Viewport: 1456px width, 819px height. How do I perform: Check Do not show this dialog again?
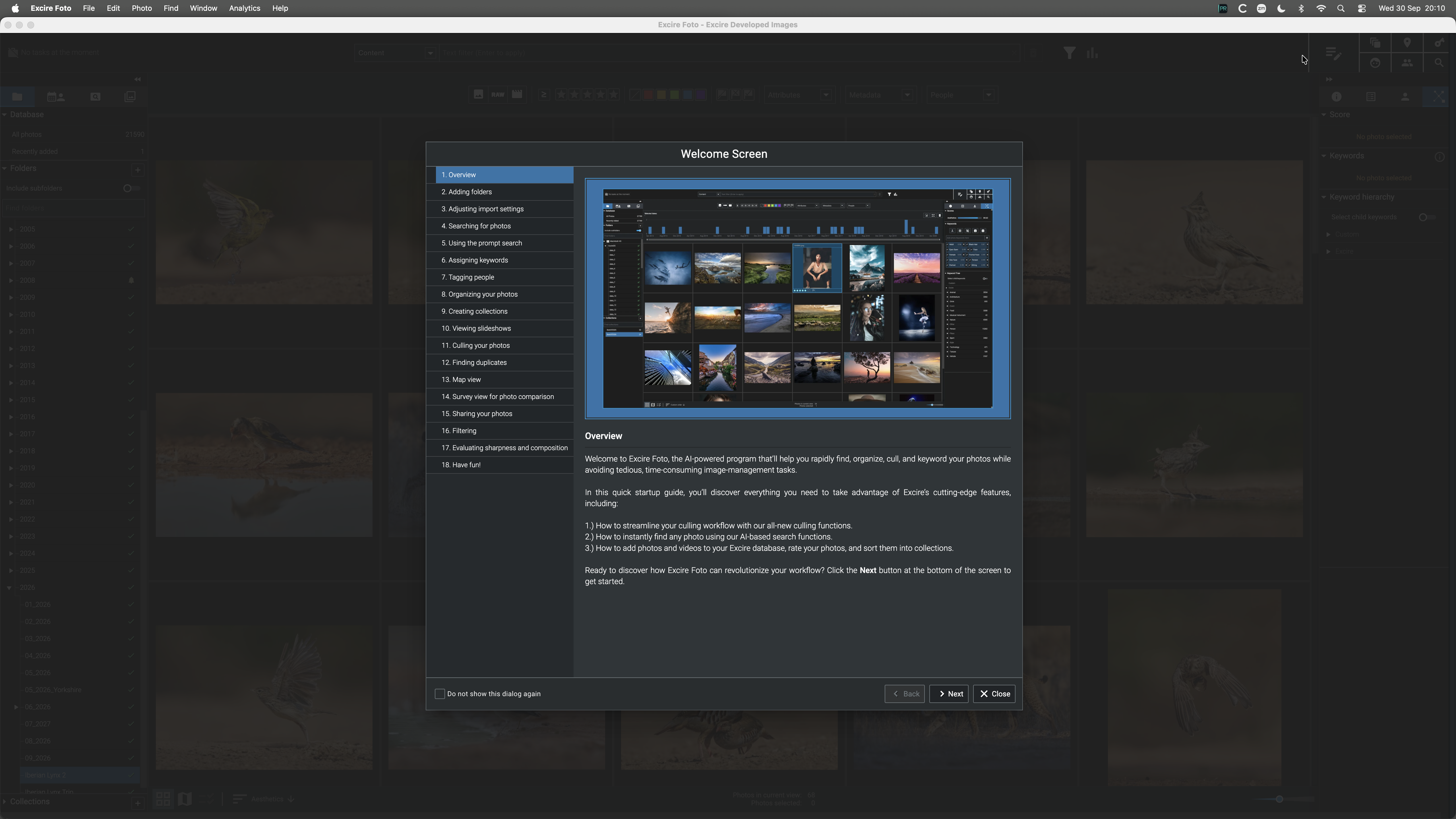coord(440,694)
